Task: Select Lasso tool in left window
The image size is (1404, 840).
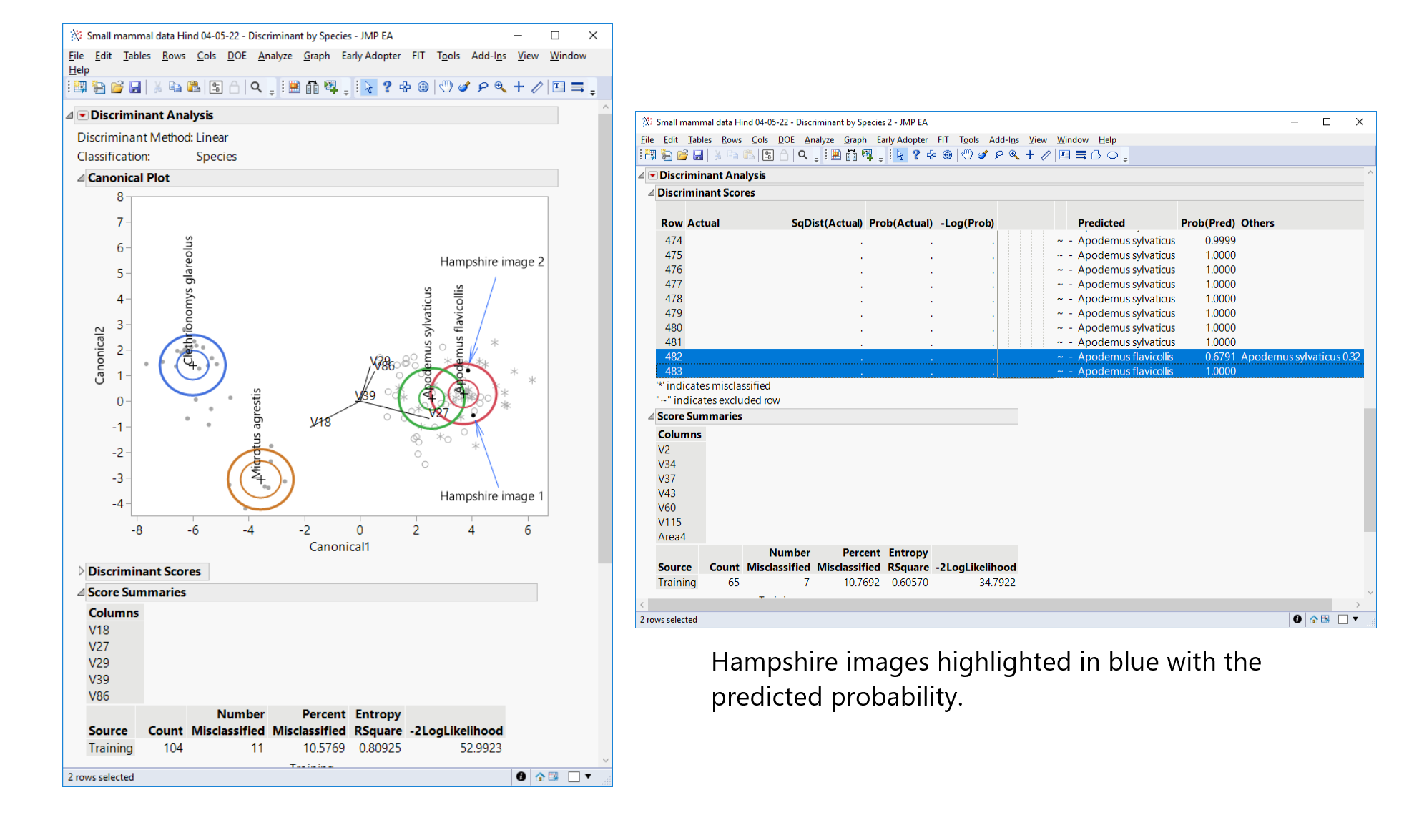Action: (x=483, y=87)
